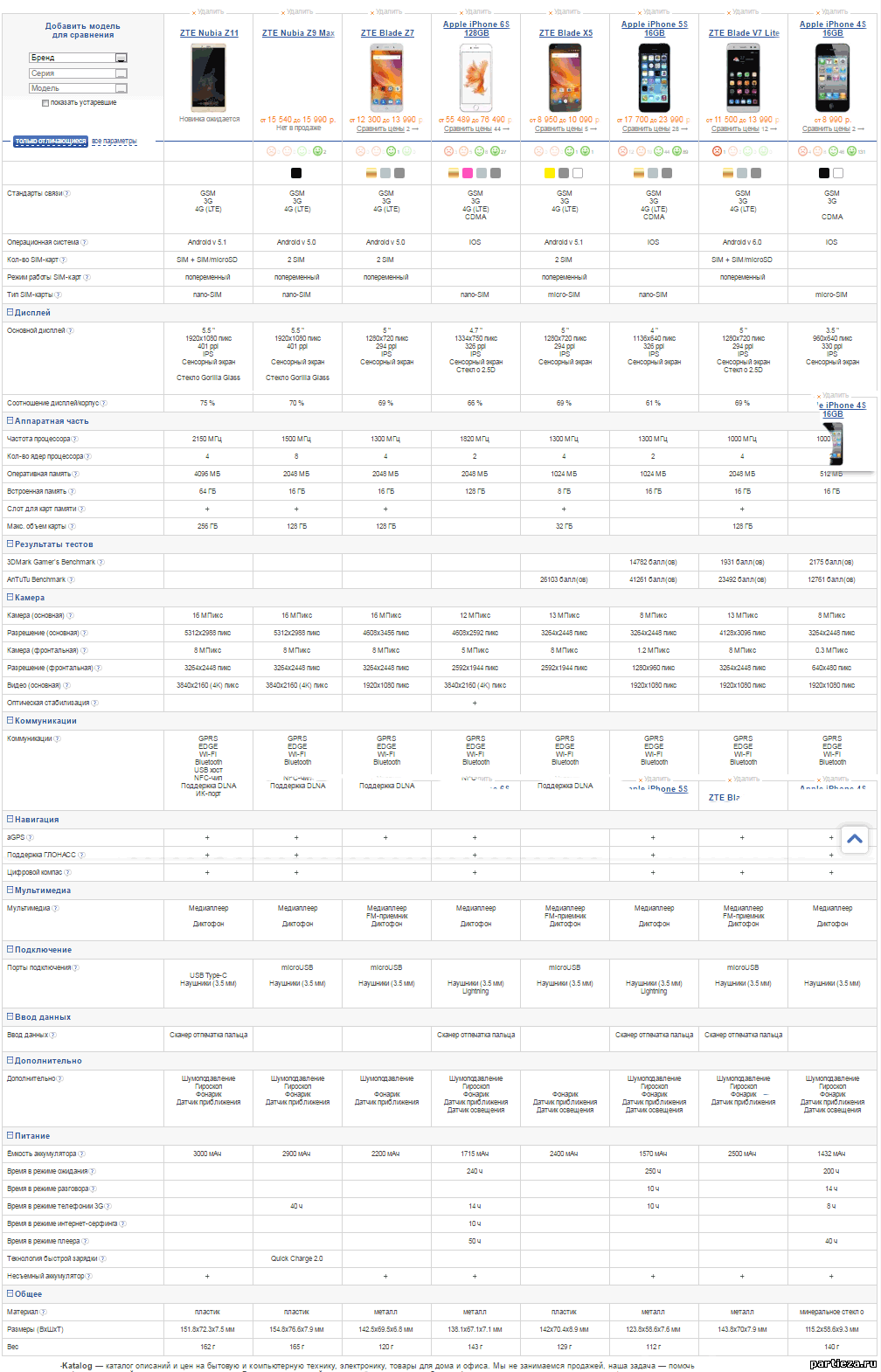Open the Apple iPhone 5S 16GB product link

point(655,29)
